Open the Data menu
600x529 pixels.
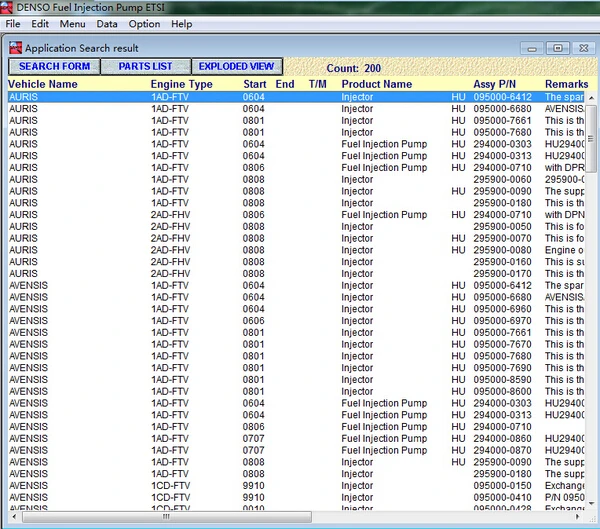click(x=107, y=24)
